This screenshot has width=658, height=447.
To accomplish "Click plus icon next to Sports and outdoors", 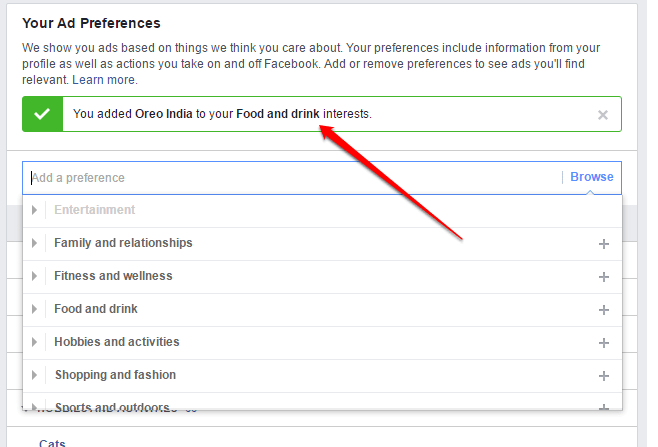I will pyautogui.click(x=603, y=408).
